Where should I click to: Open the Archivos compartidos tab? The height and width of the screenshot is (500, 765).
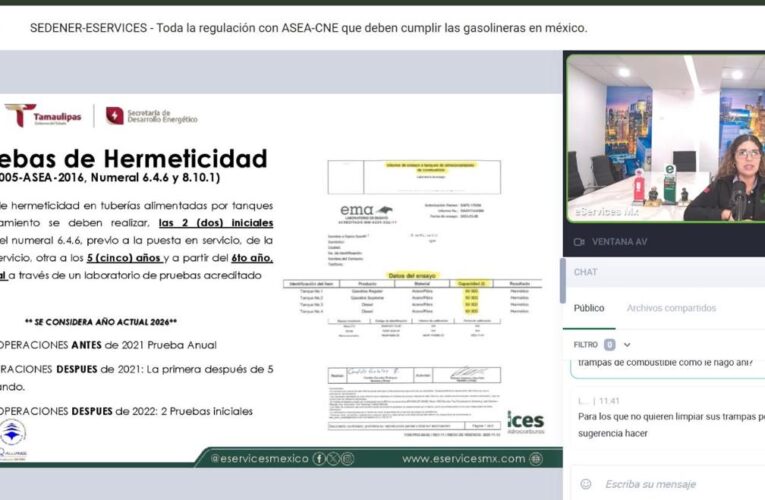click(x=671, y=308)
